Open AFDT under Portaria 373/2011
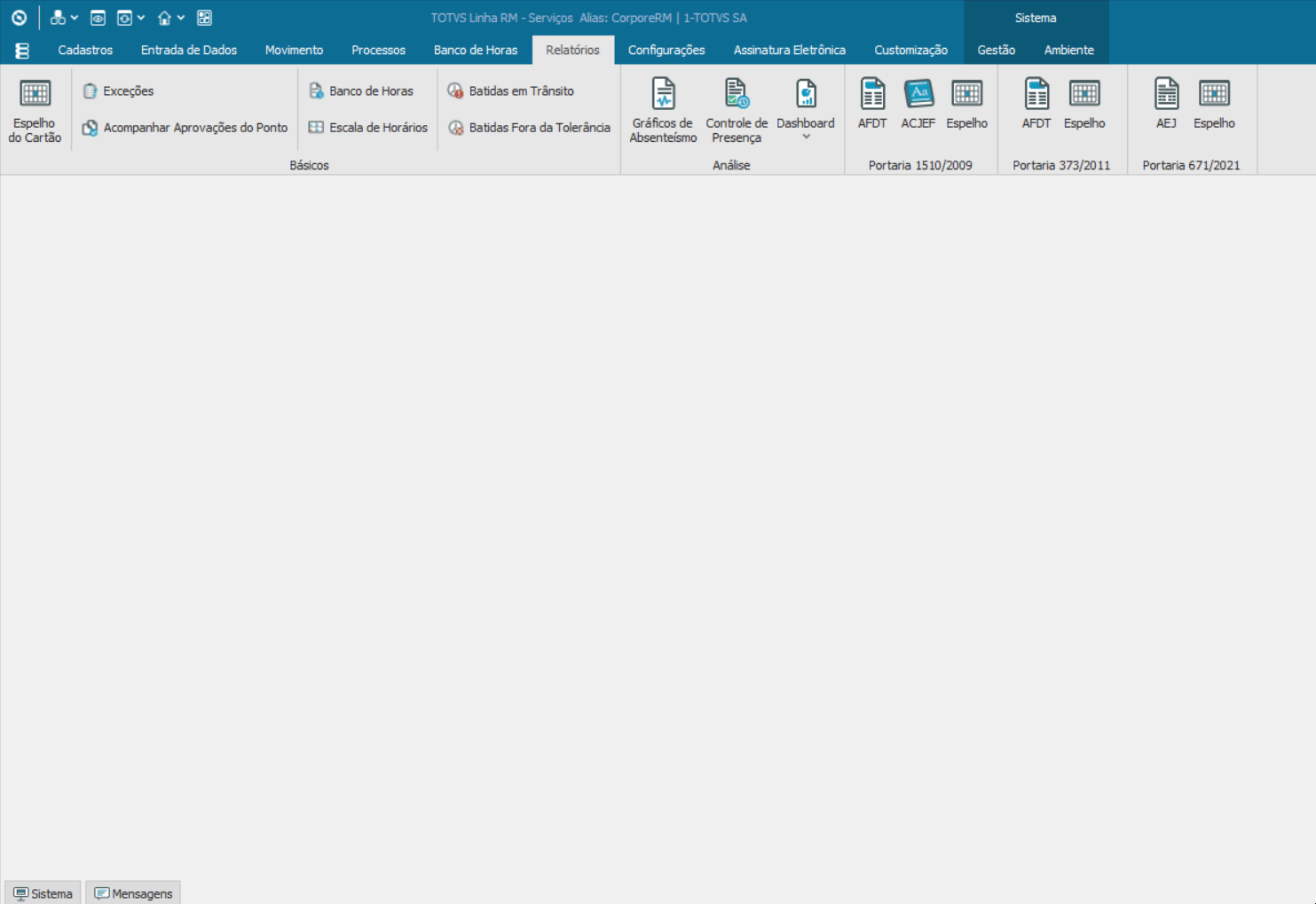Image resolution: width=1316 pixels, height=904 pixels. tap(1036, 105)
